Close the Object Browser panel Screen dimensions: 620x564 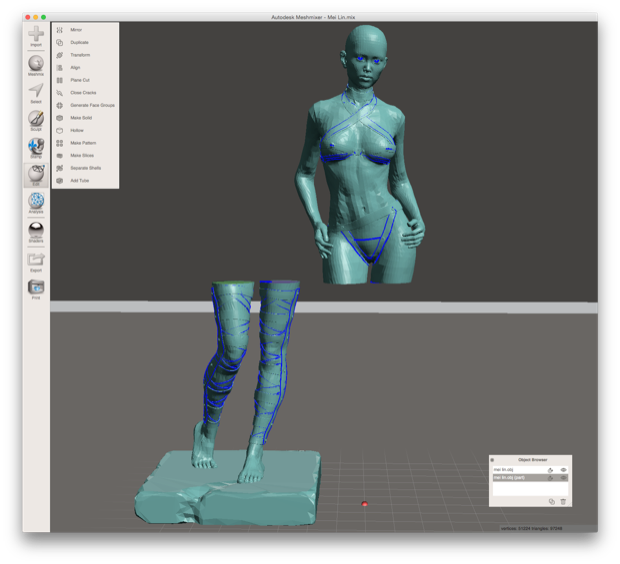492,460
